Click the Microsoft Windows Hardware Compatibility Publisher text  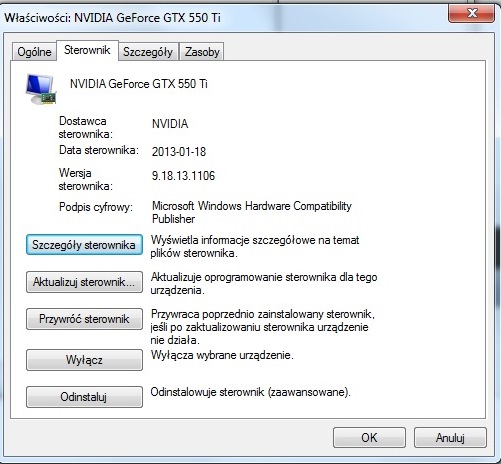coord(252,212)
